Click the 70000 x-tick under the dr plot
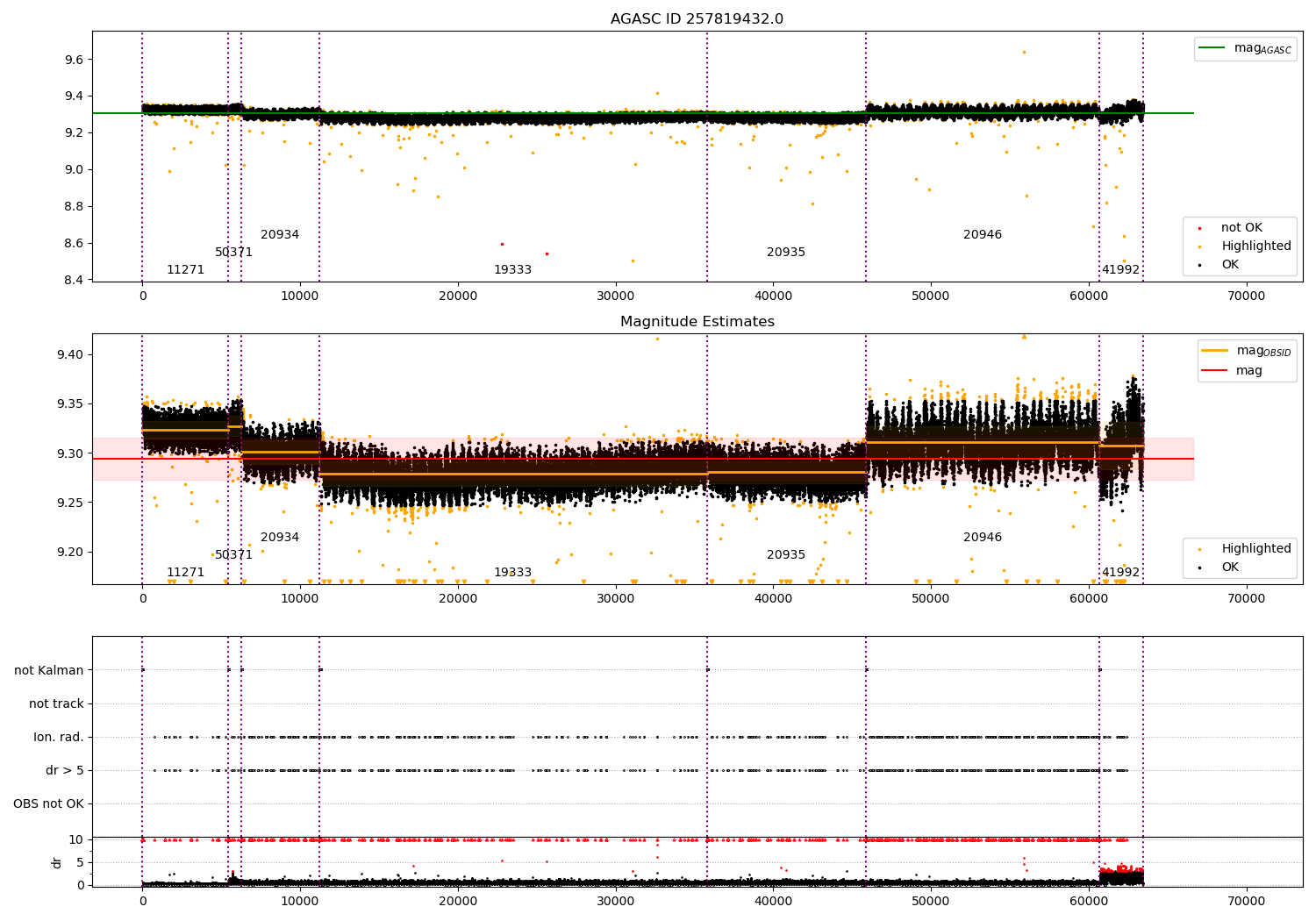This screenshot has height=921, width=1316. [x=1246, y=901]
